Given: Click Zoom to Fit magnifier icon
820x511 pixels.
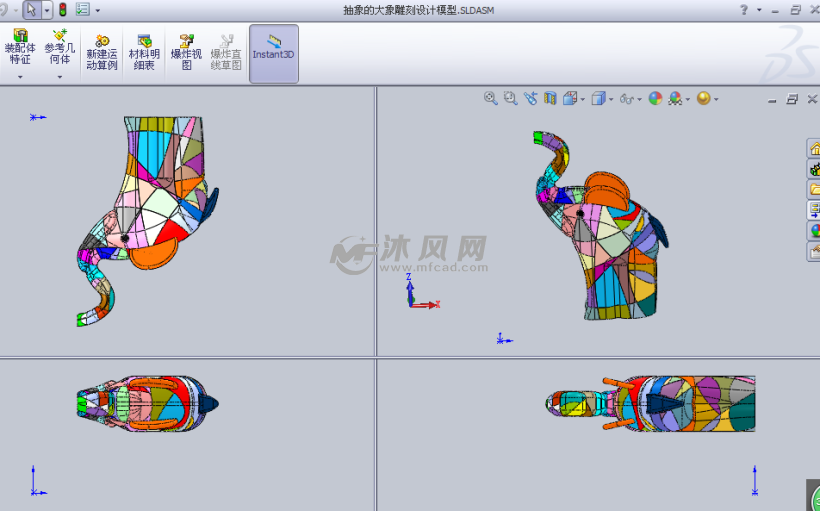Looking at the screenshot, I should (x=490, y=98).
